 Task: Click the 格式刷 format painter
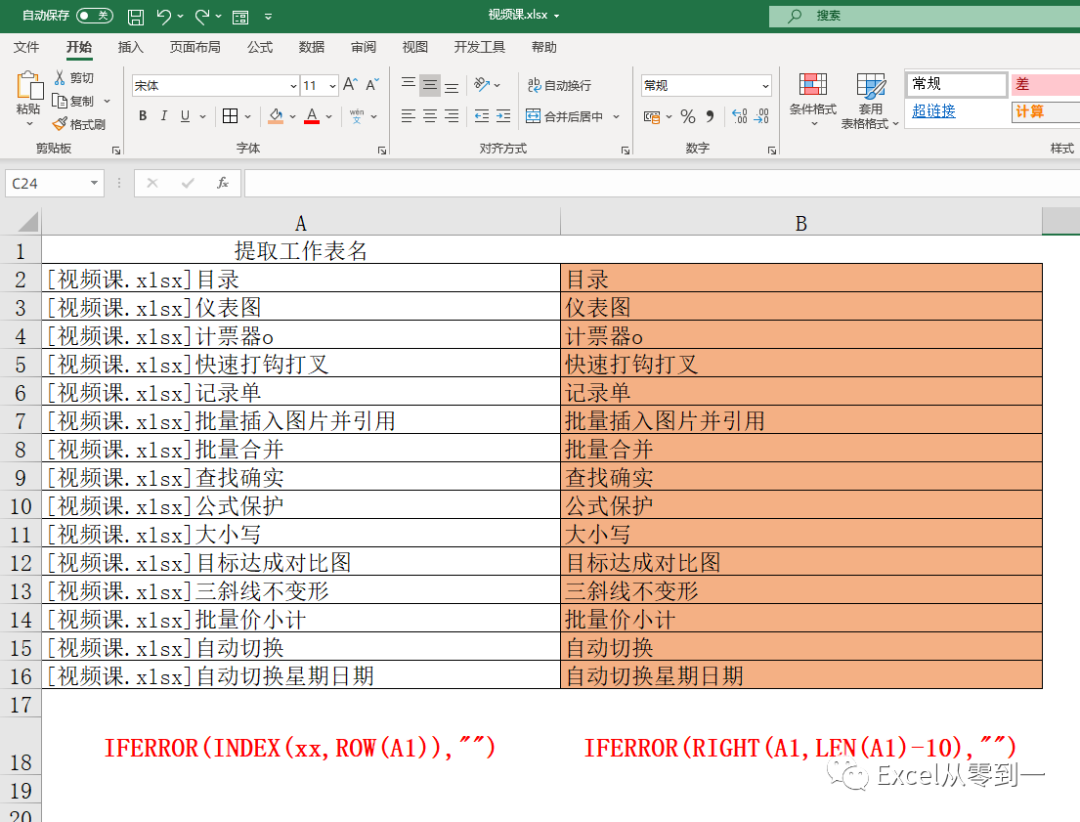pos(79,124)
